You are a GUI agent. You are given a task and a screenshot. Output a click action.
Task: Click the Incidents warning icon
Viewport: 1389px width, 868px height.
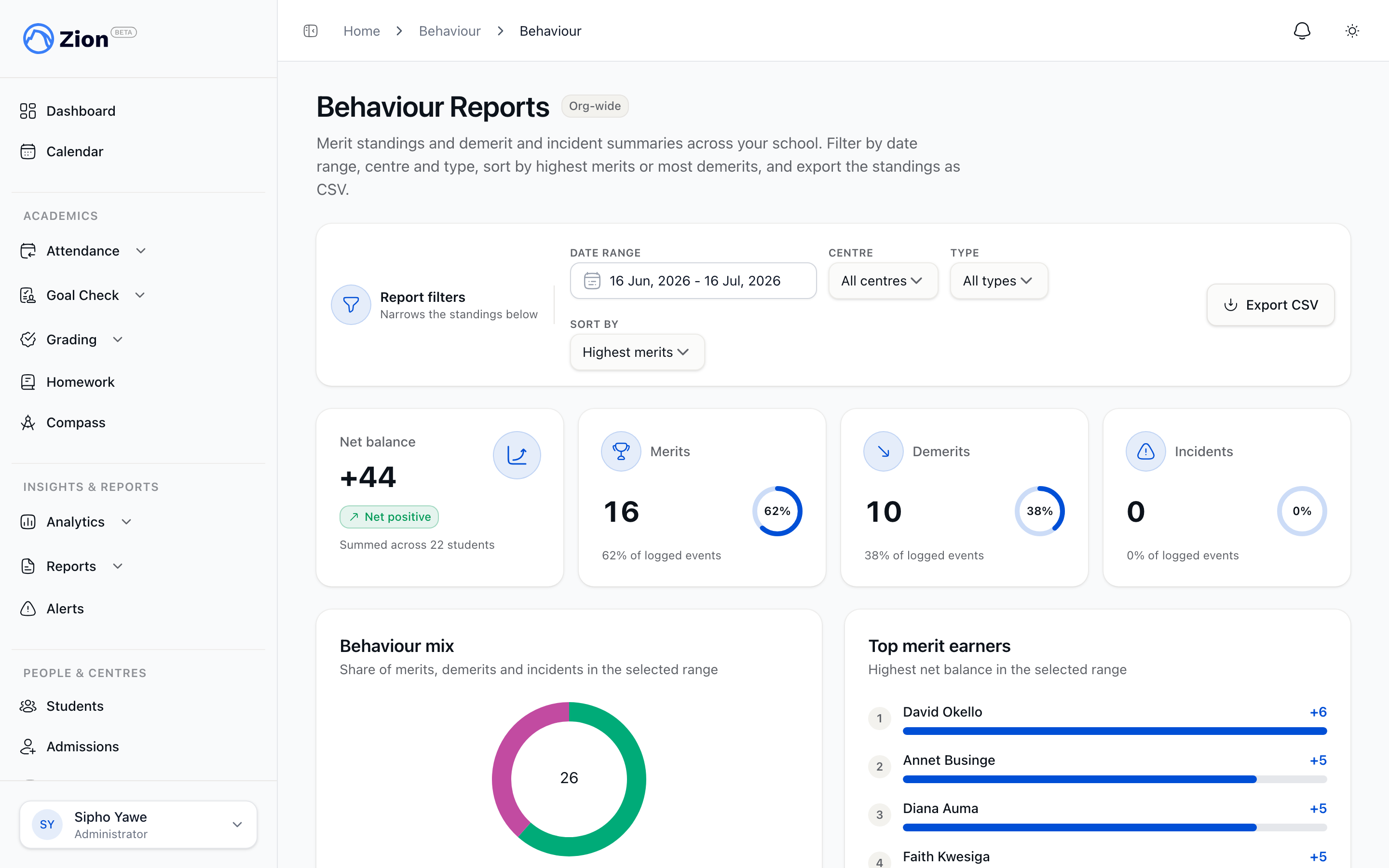pos(1145,451)
